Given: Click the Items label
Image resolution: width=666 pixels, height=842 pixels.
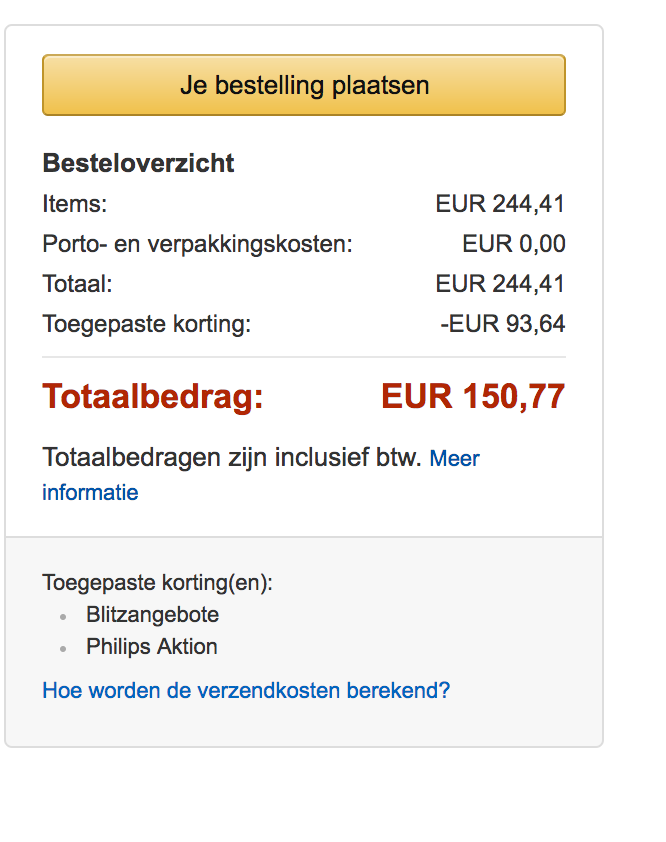Looking at the screenshot, I should (x=74, y=204).
